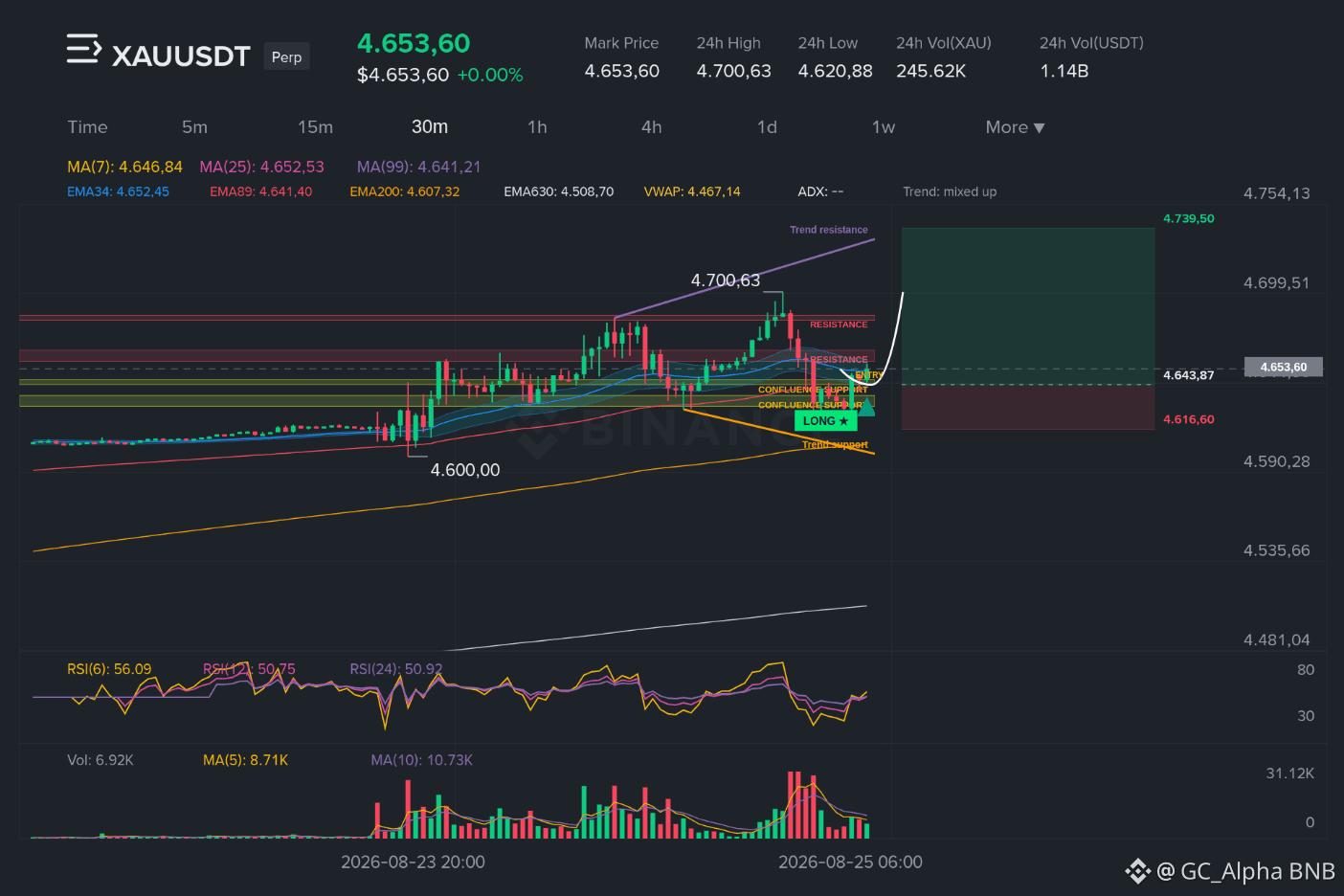Click the 4.616,60 stop-loss level label
This screenshot has height=896, width=1344.
coord(1188,419)
